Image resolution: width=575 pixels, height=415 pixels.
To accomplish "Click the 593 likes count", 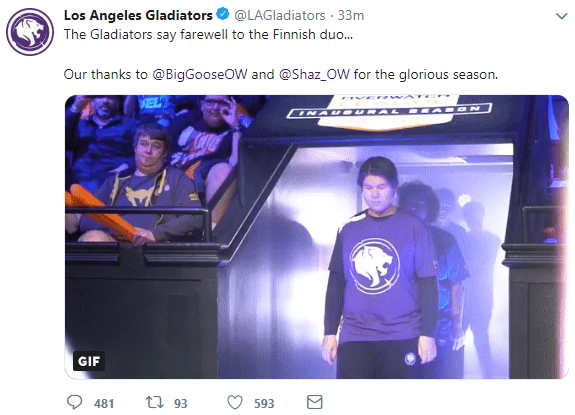I will (264, 404).
